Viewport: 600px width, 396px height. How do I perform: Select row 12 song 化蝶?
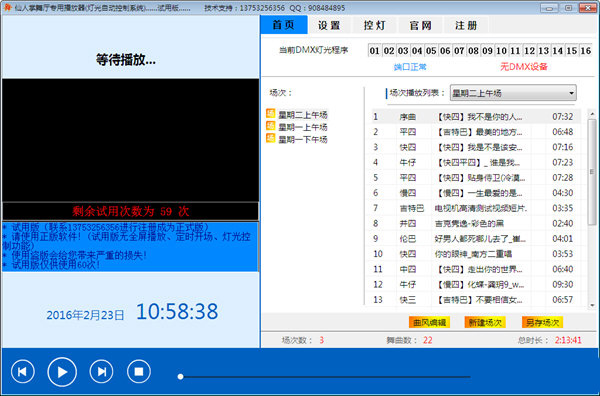(x=476, y=285)
